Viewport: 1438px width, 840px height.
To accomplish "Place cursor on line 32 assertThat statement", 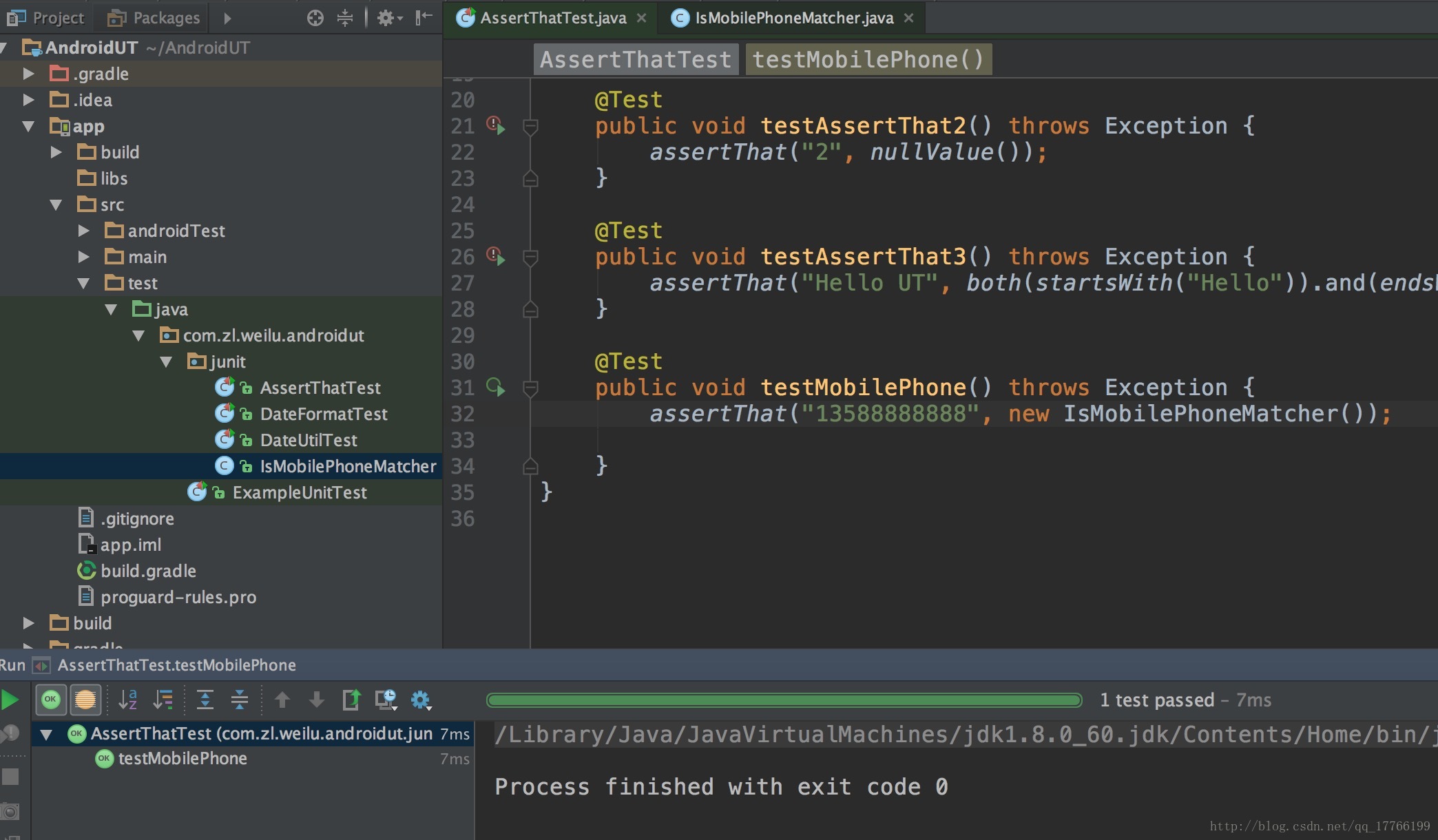I will tap(1019, 414).
